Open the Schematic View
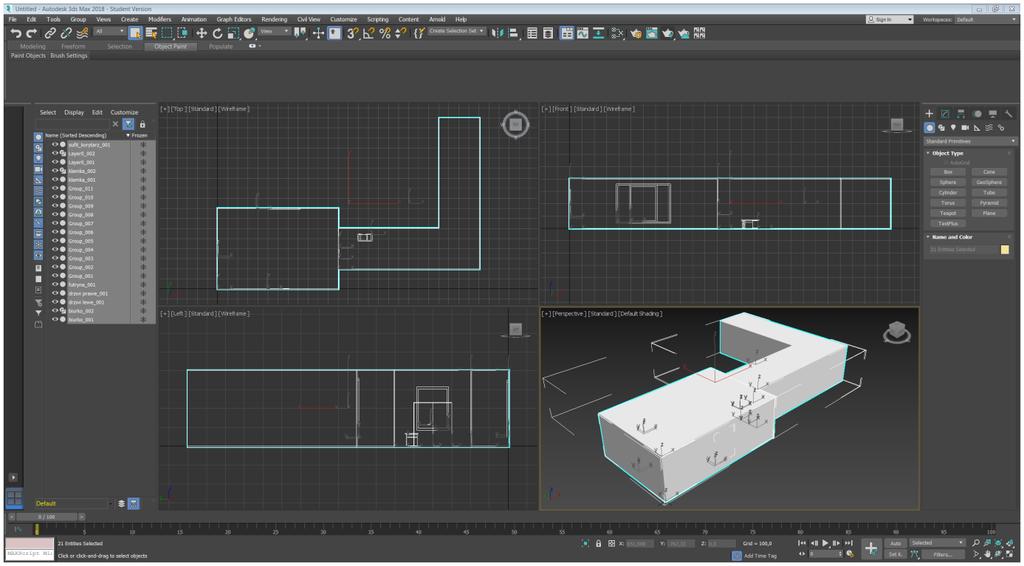This screenshot has width=1024, height=566. (598, 33)
